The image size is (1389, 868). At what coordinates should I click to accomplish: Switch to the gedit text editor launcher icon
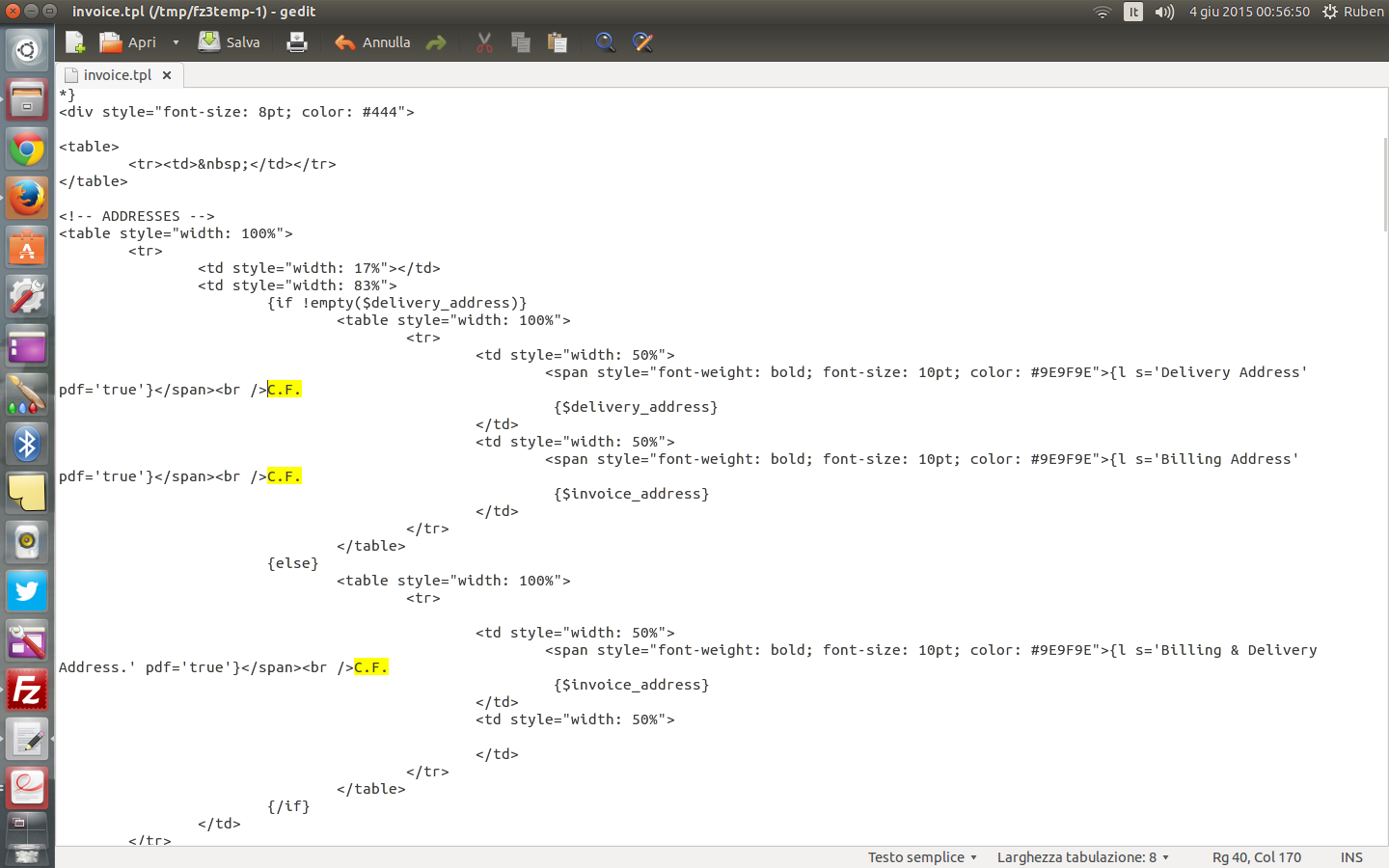coord(27,740)
